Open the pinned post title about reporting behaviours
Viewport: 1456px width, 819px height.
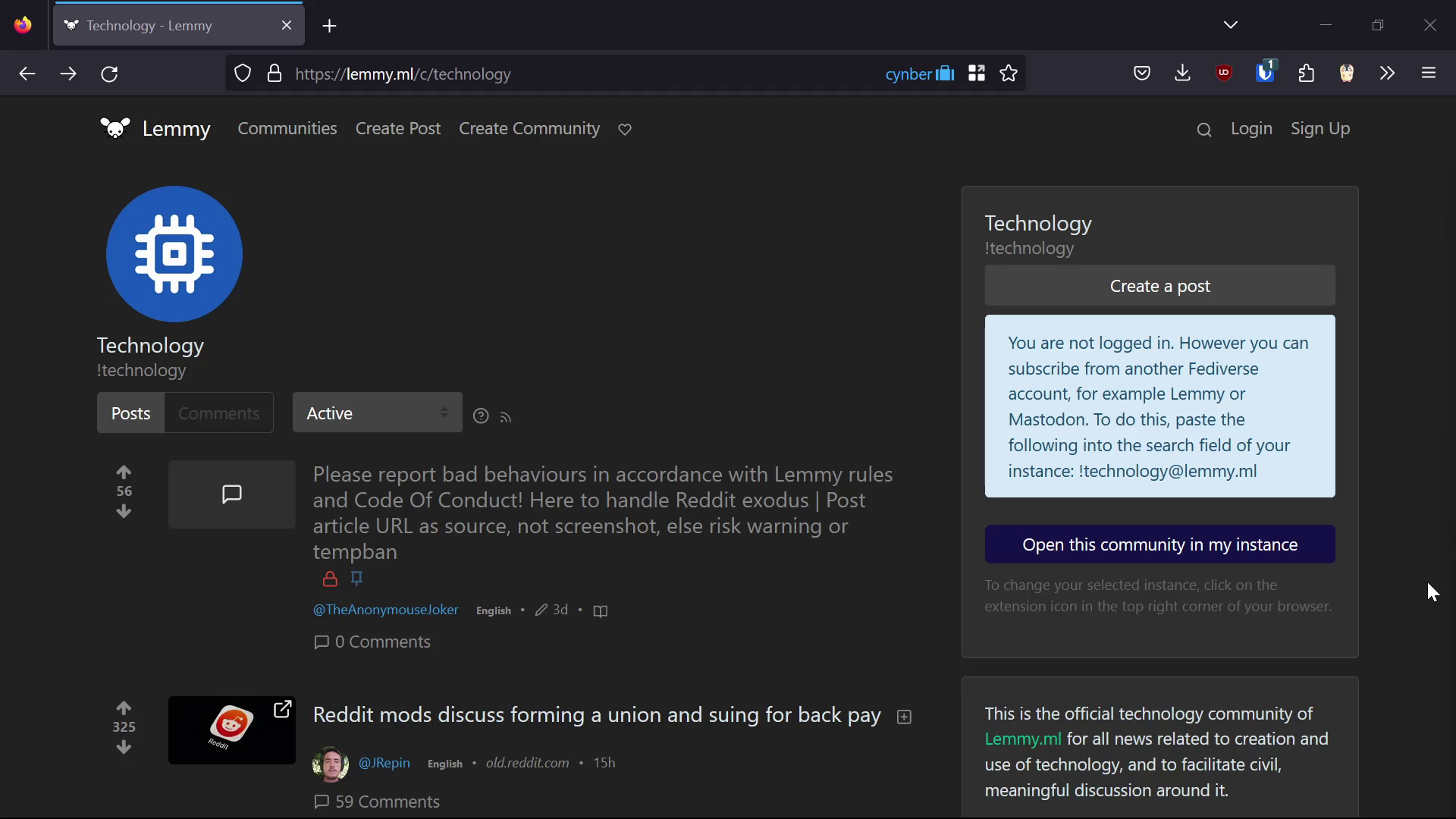tap(603, 513)
